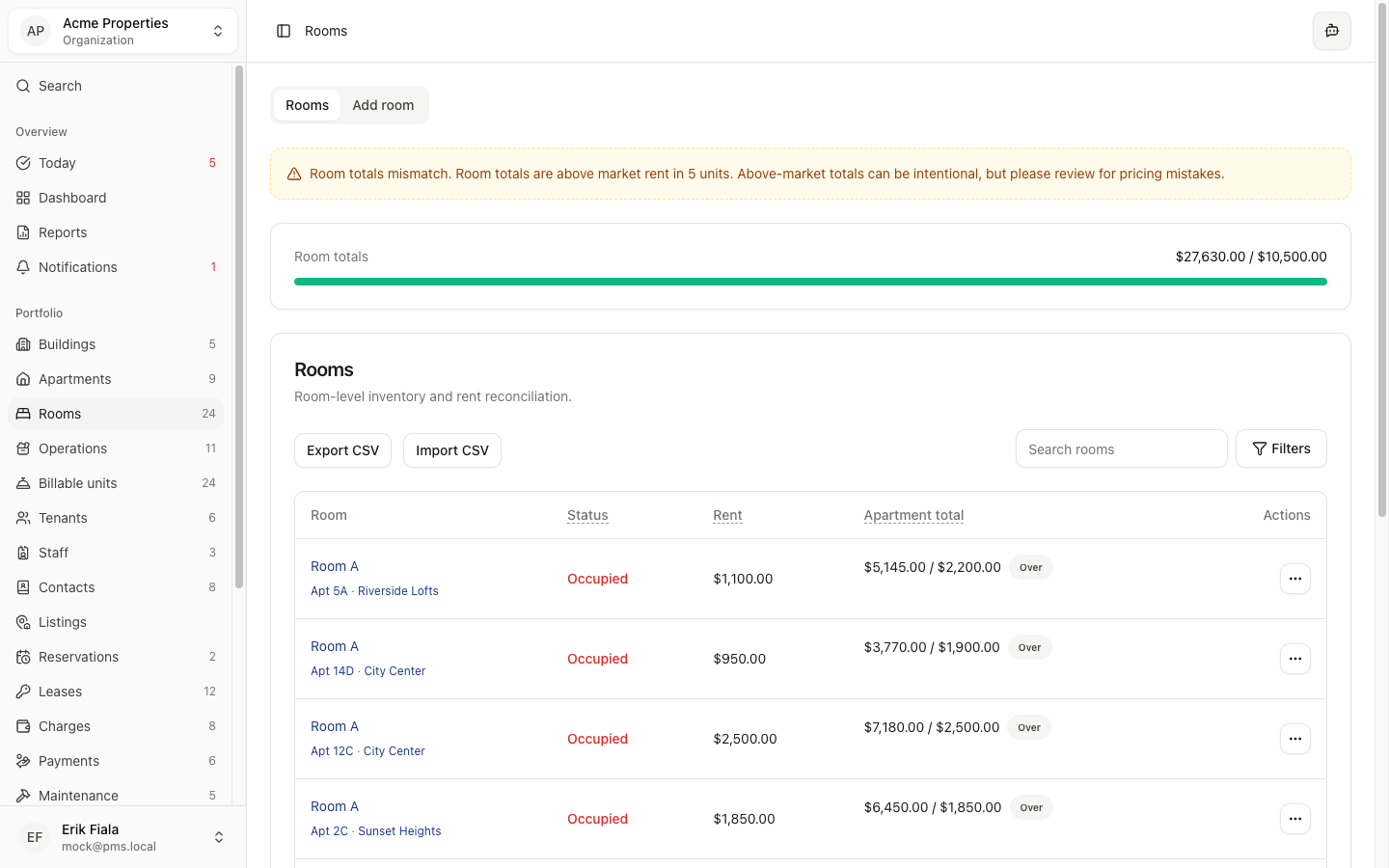Select the Search magnifier icon

click(23, 86)
